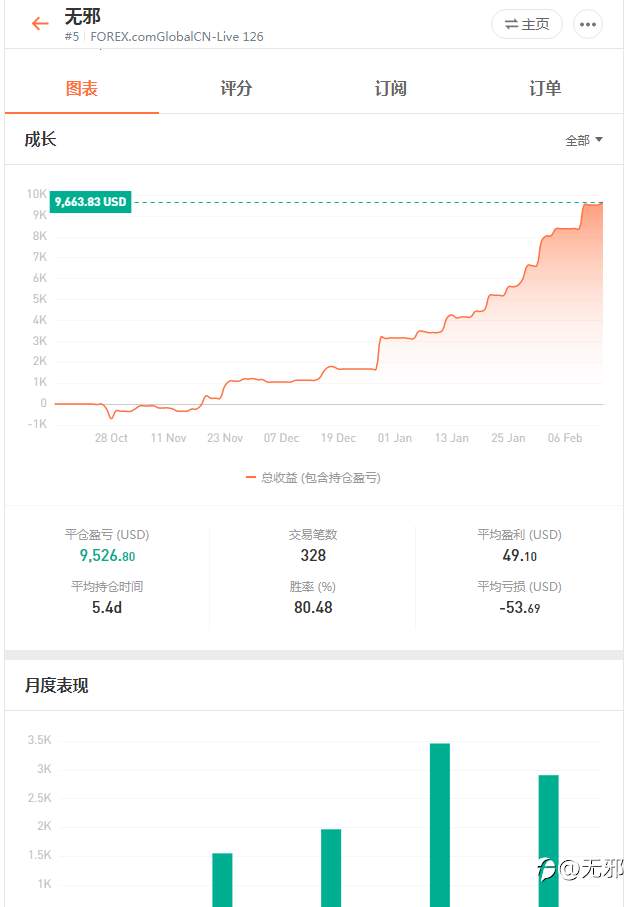Select the 成长 section heading
The height and width of the screenshot is (907, 630).
point(40,139)
